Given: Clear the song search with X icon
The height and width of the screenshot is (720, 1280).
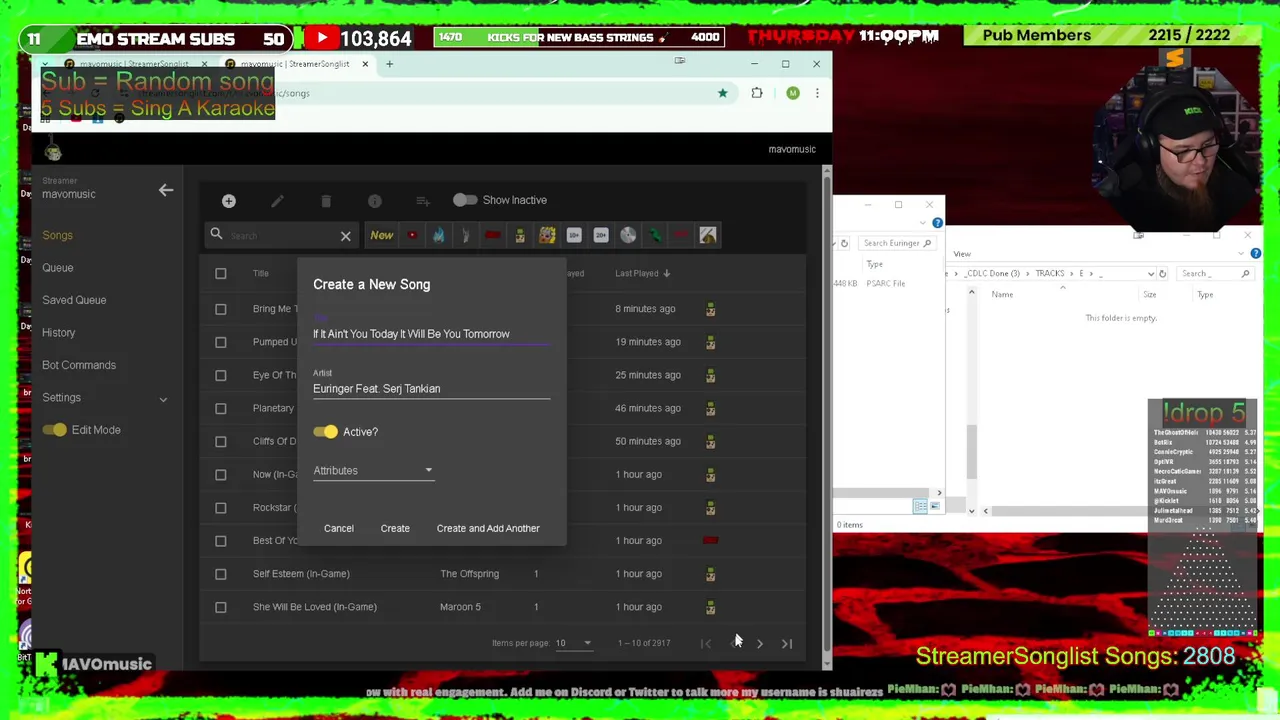Looking at the screenshot, I should 345,236.
